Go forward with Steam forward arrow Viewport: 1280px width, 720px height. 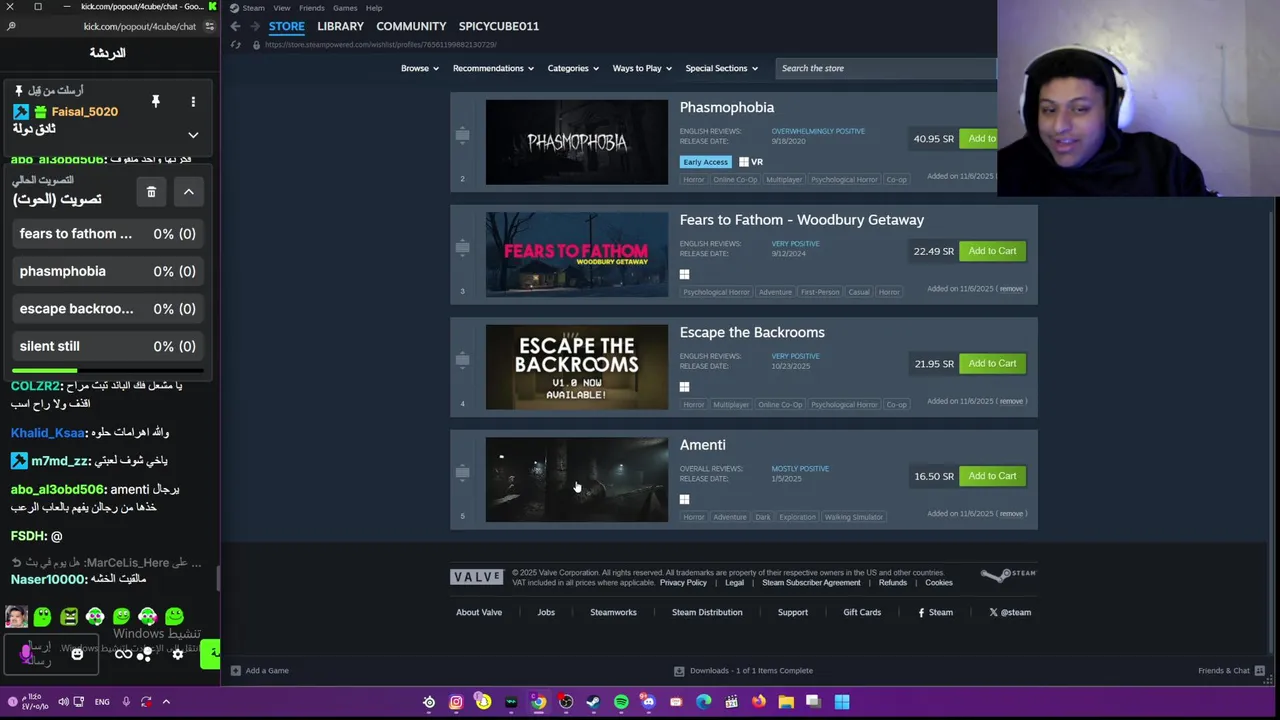(x=255, y=26)
